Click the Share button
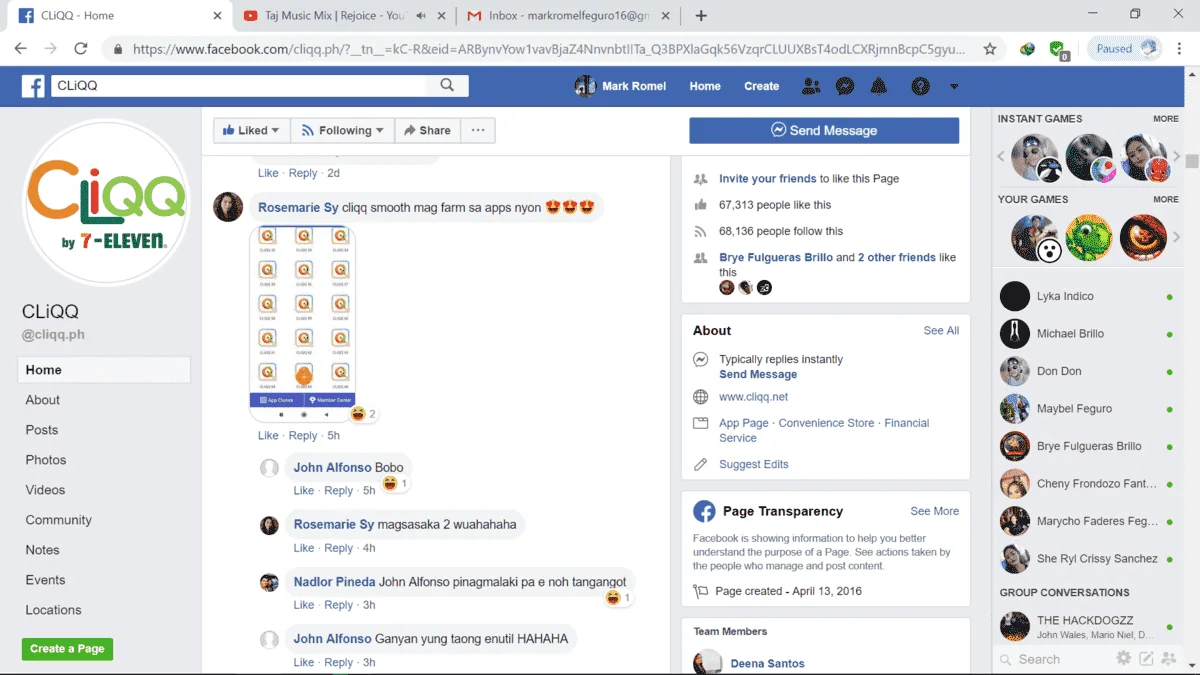The image size is (1200, 675). (427, 130)
